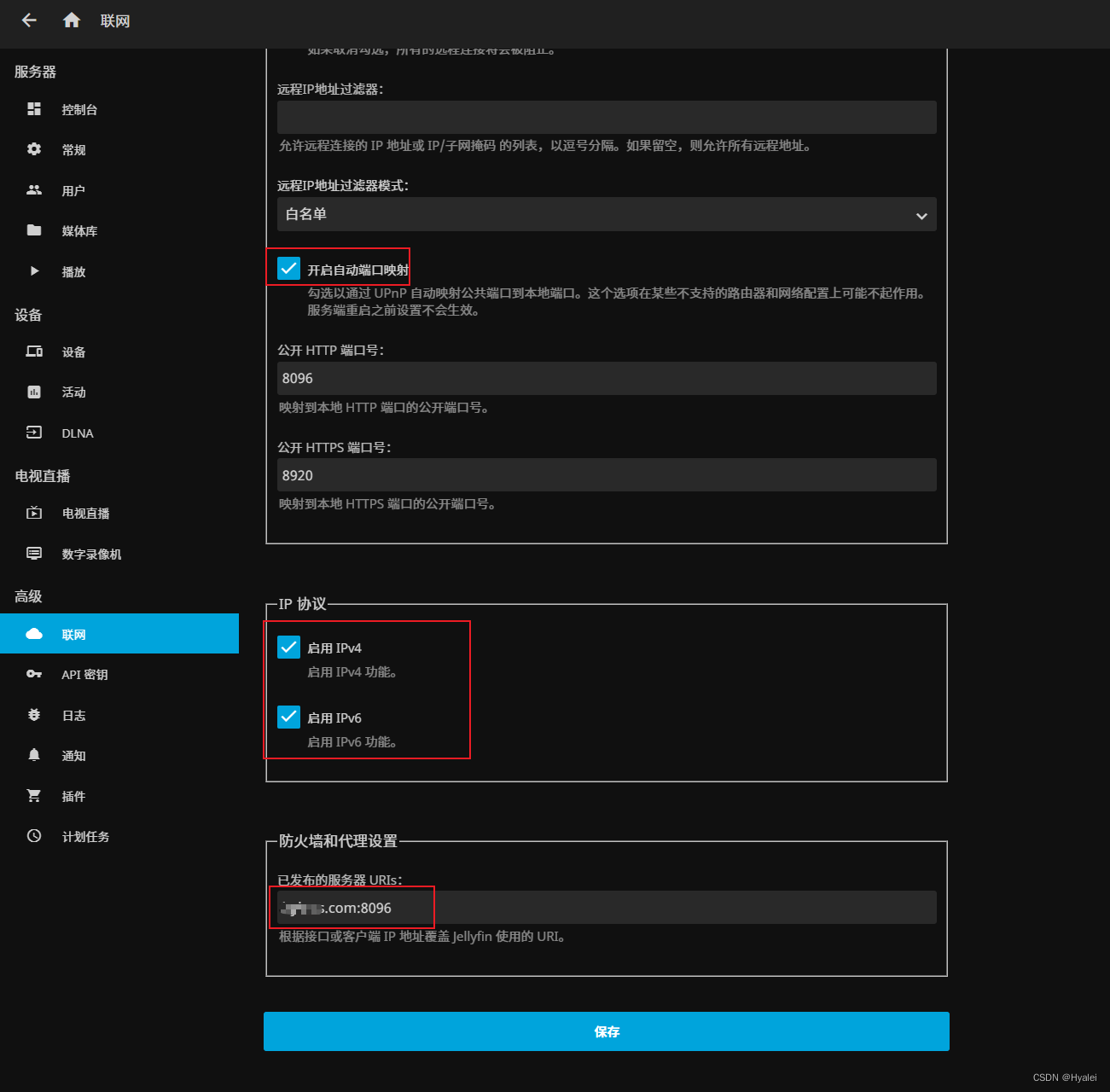Click the DLNA input icon
The width and height of the screenshot is (1110, 1092).
pyautogui.click(x=34, y=433)
